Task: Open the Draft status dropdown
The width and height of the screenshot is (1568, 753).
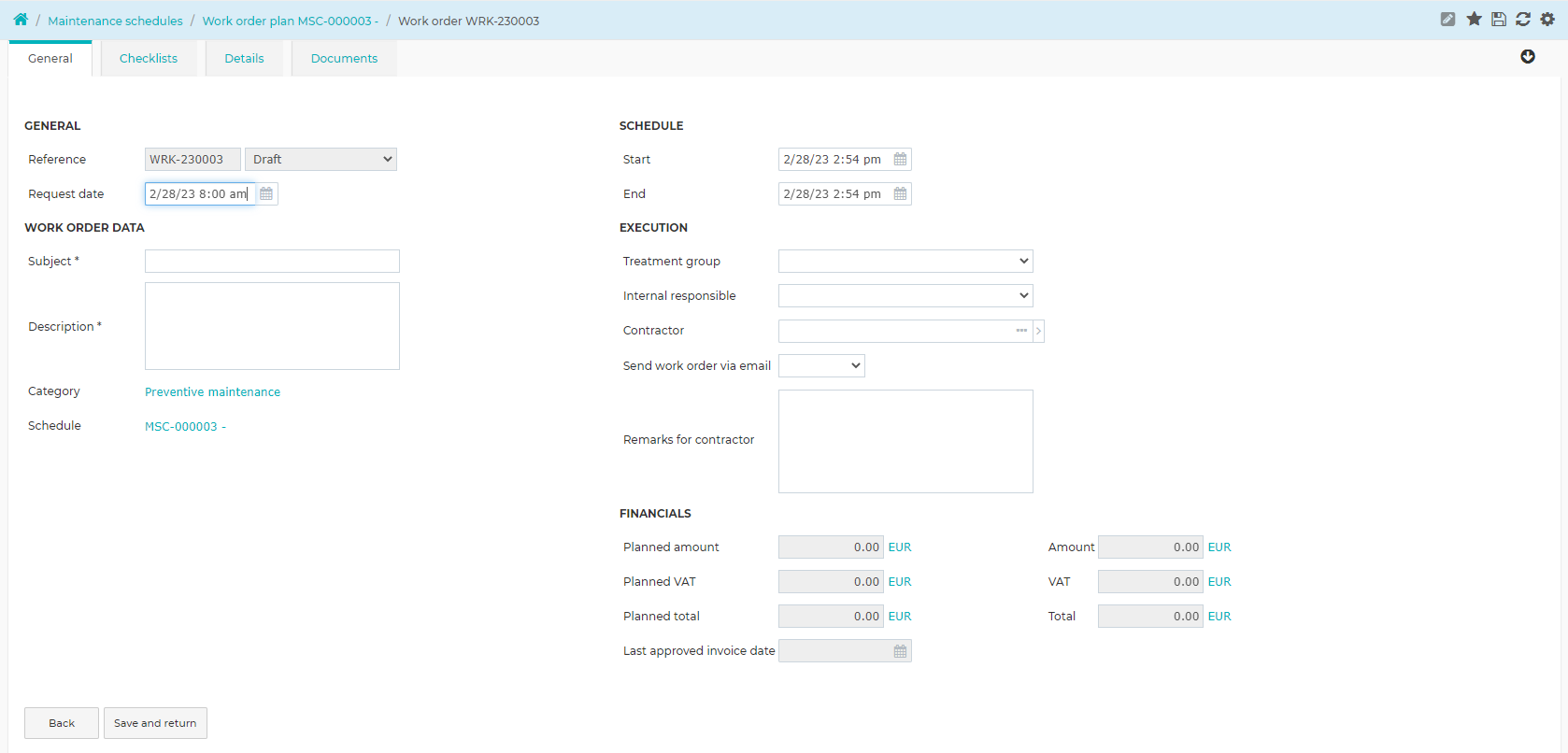Action: (x=321, y=160)
